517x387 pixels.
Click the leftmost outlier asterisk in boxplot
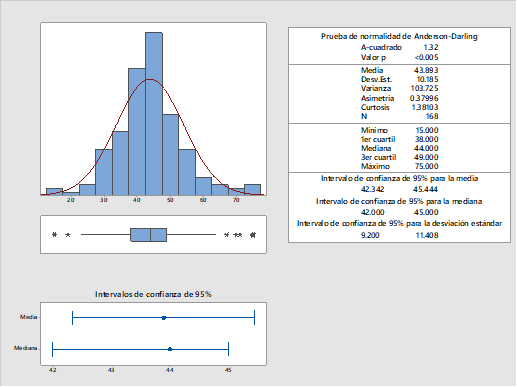pos(55,235)
